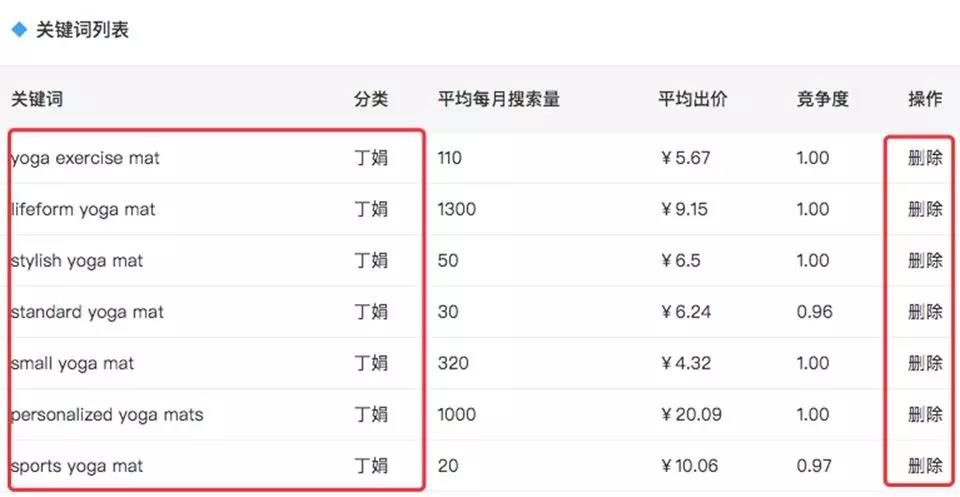This screenshot has height=497, width=960.
Task: Delete the personalized yoga mats keyword
Action: (x=925, y=414)
